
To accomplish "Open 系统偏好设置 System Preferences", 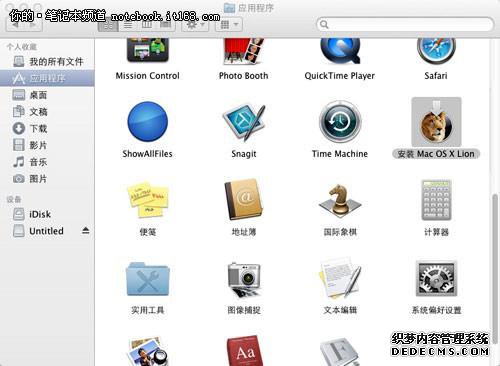I will (436, 279).
